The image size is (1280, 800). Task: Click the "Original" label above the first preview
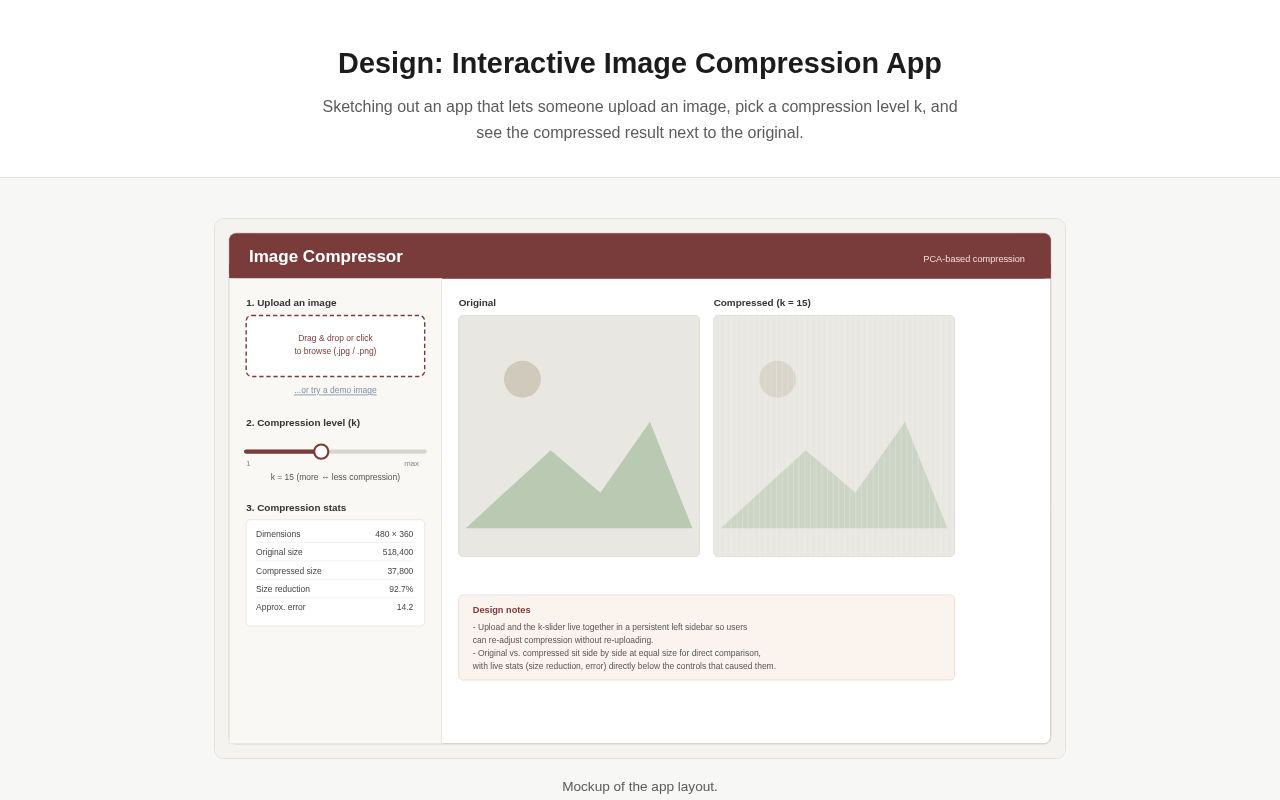coord(477,303)
